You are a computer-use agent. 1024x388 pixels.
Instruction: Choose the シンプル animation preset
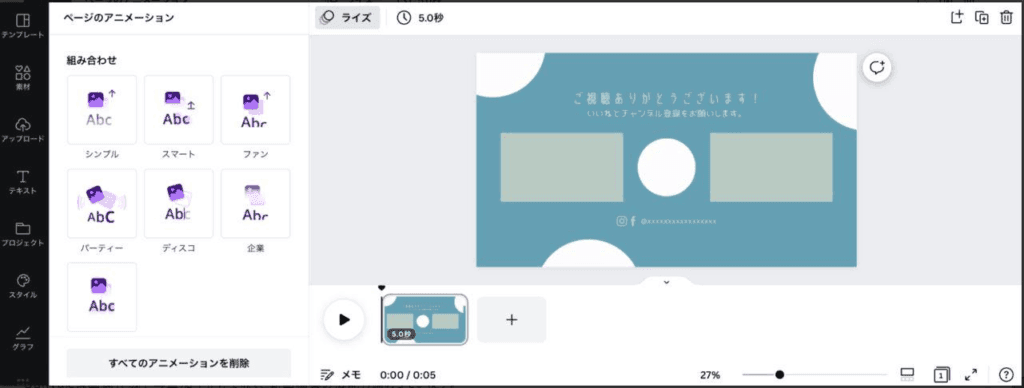(x=101, y=110)
